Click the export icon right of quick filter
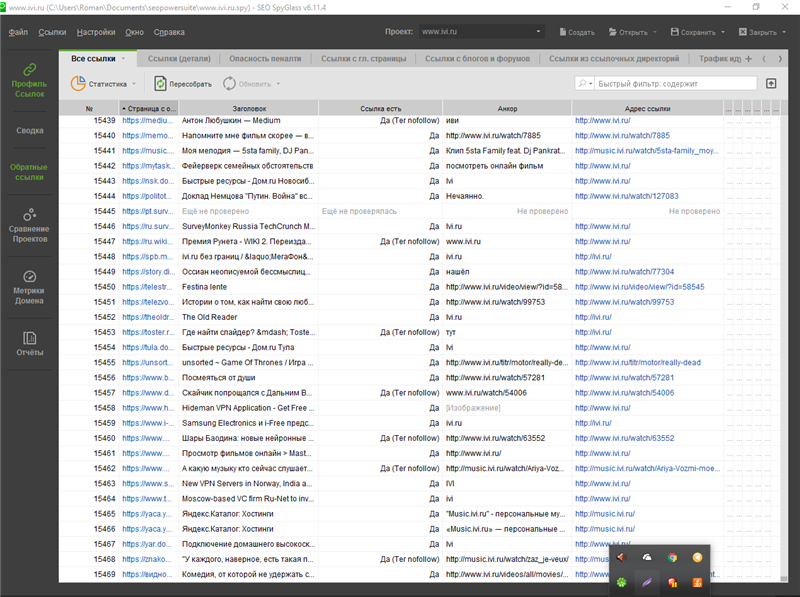 coord(771,84)
